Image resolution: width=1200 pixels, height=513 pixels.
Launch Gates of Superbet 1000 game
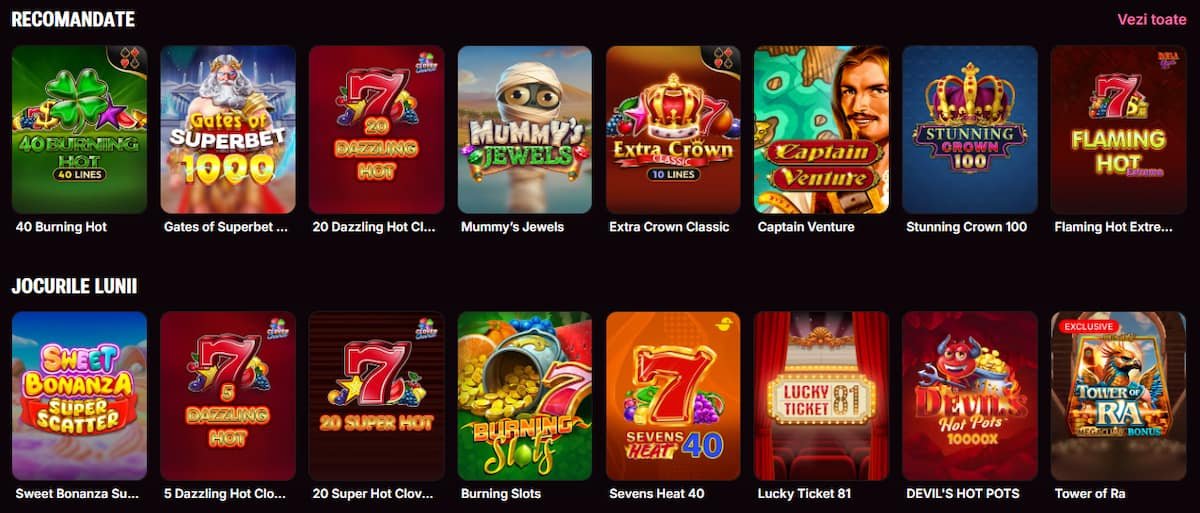[228, 129]
